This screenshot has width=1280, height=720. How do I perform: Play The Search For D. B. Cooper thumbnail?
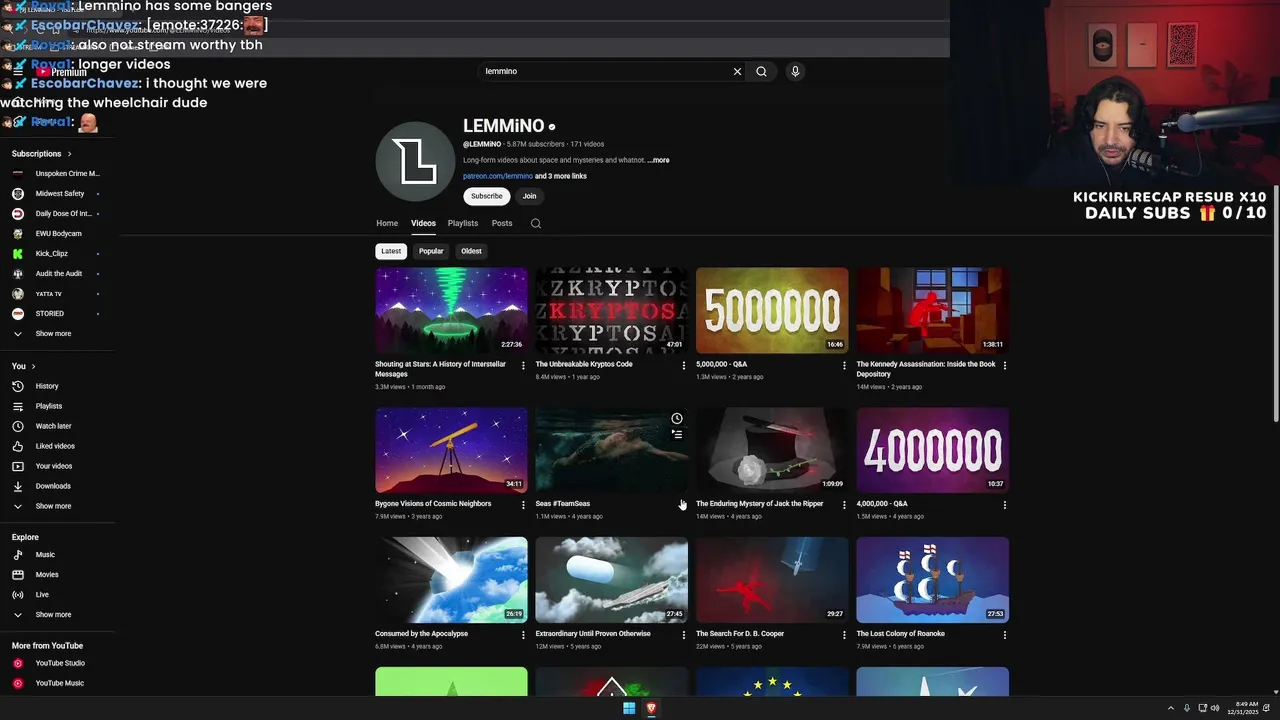coord(772,580)
